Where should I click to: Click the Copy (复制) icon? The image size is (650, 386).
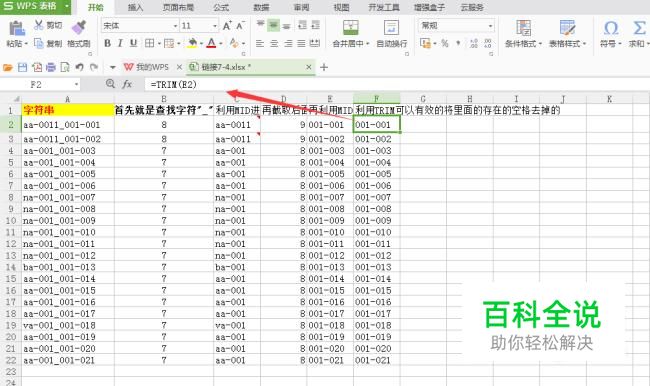[x=39, y=43]
